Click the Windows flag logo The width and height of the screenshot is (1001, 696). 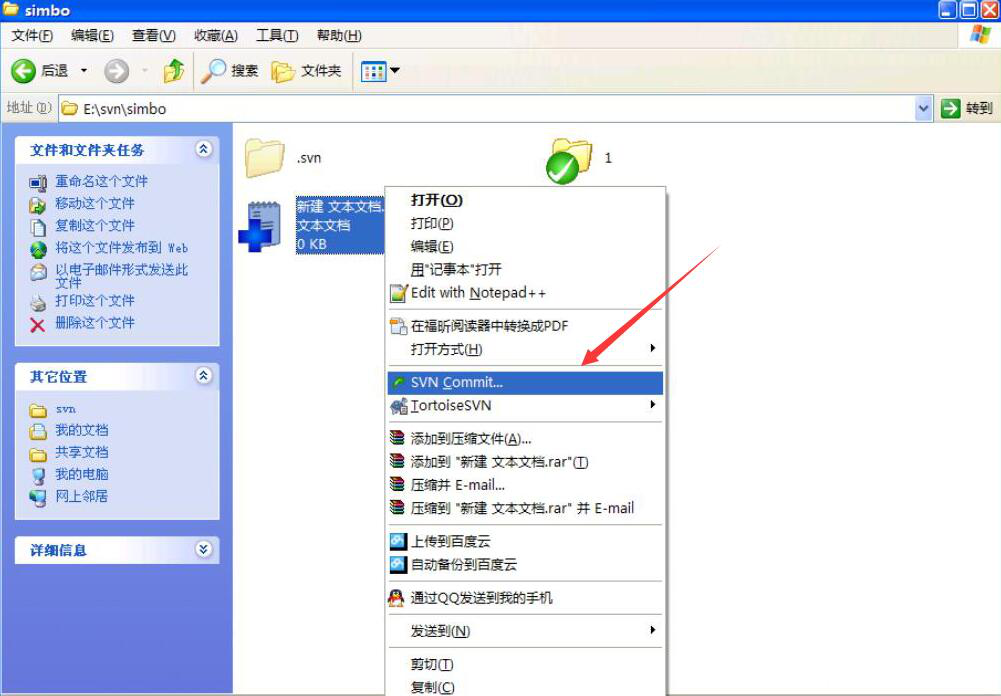click(980, 34)
